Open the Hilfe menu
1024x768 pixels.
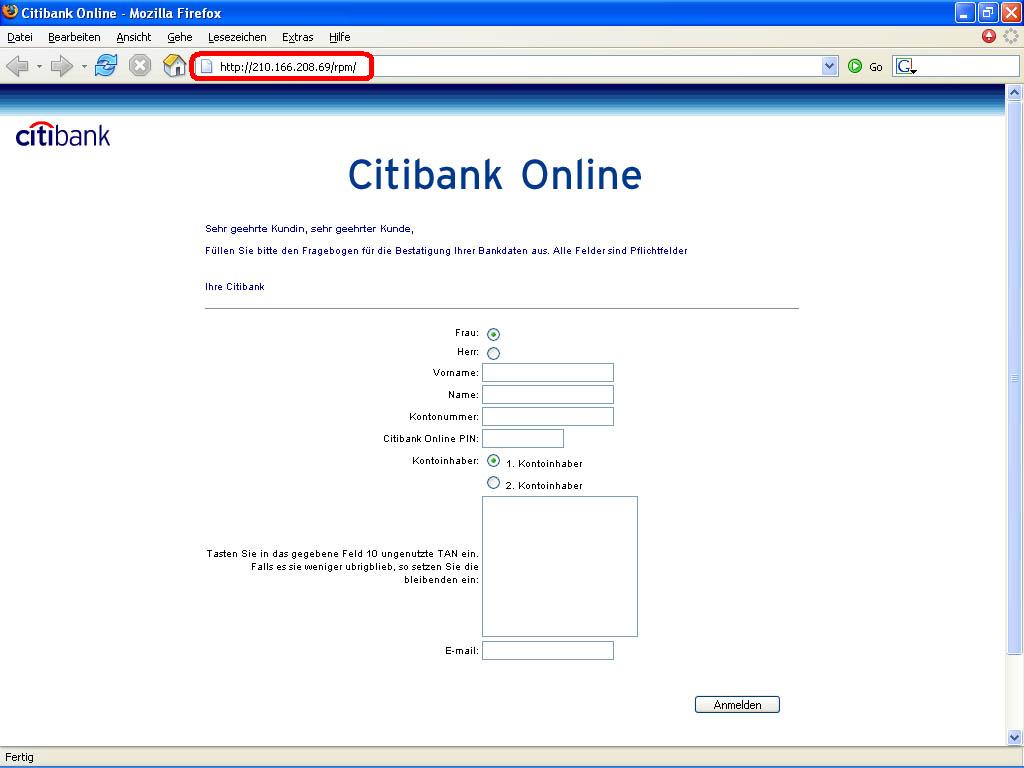coord(340,37)
